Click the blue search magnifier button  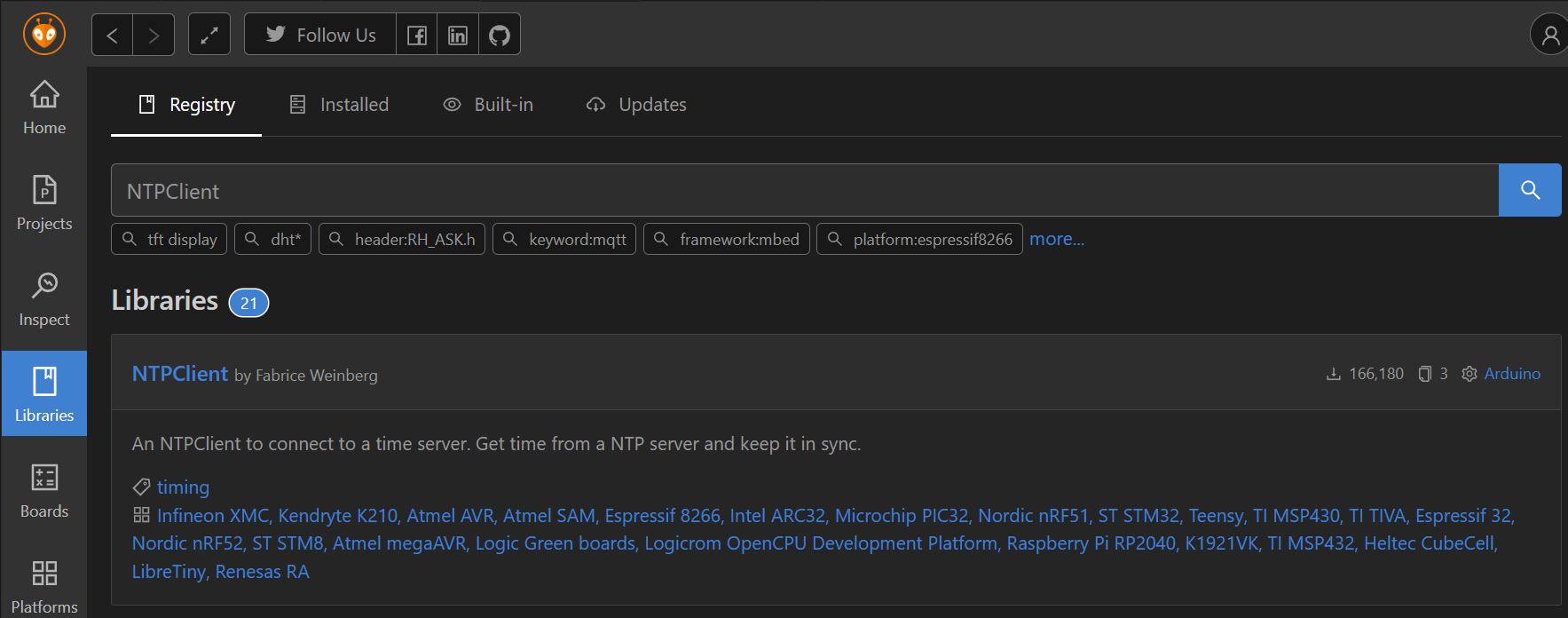(x=1530, y=190)
